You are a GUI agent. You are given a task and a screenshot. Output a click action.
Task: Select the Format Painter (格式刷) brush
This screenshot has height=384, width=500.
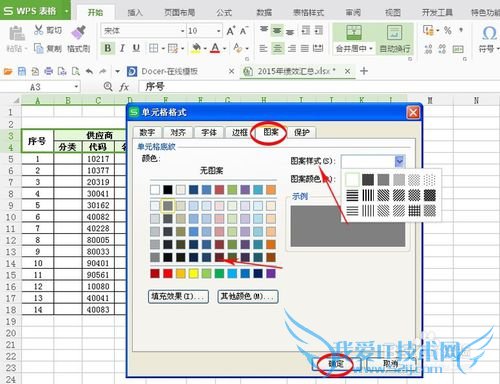coord(79,33)
